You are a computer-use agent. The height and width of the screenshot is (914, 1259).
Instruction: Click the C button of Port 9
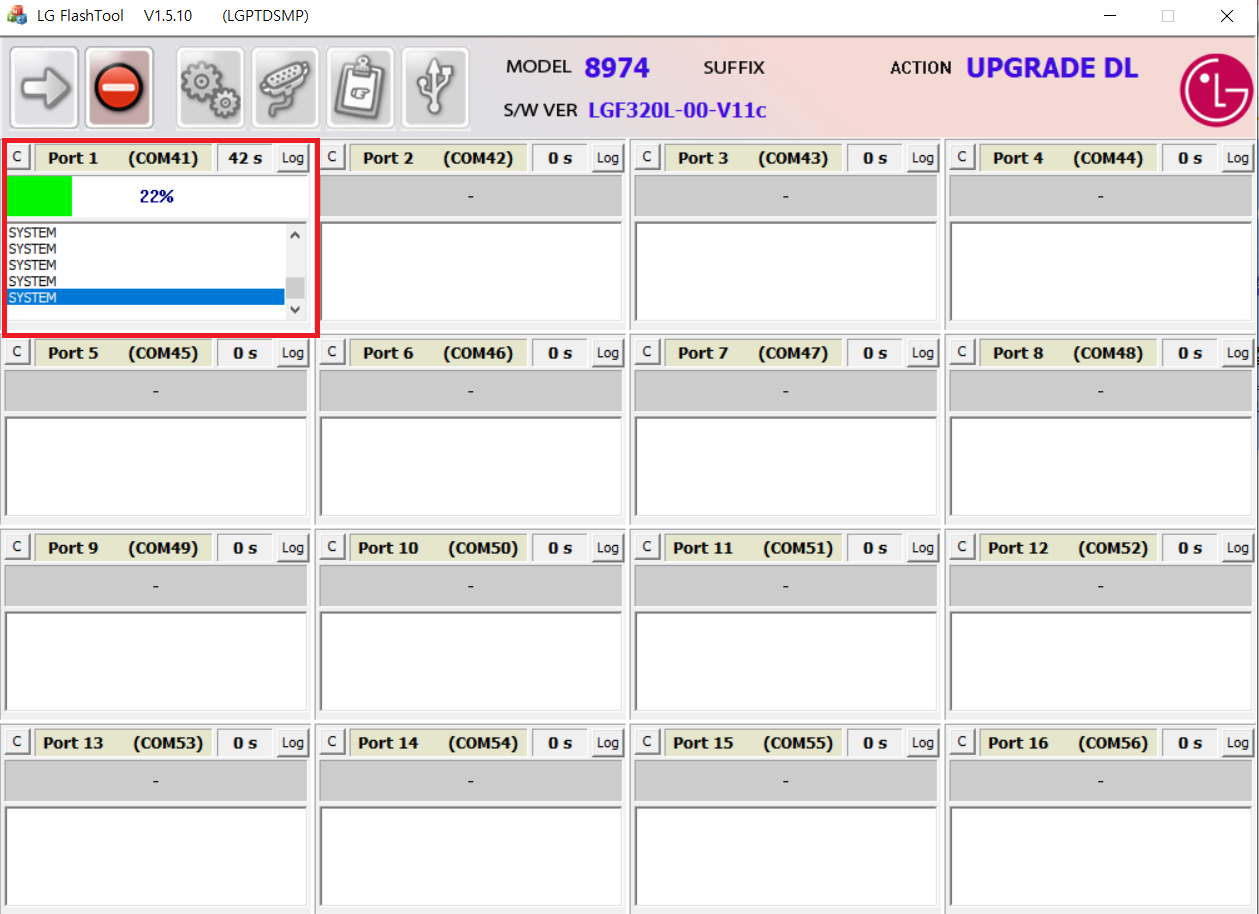(17, 547)
